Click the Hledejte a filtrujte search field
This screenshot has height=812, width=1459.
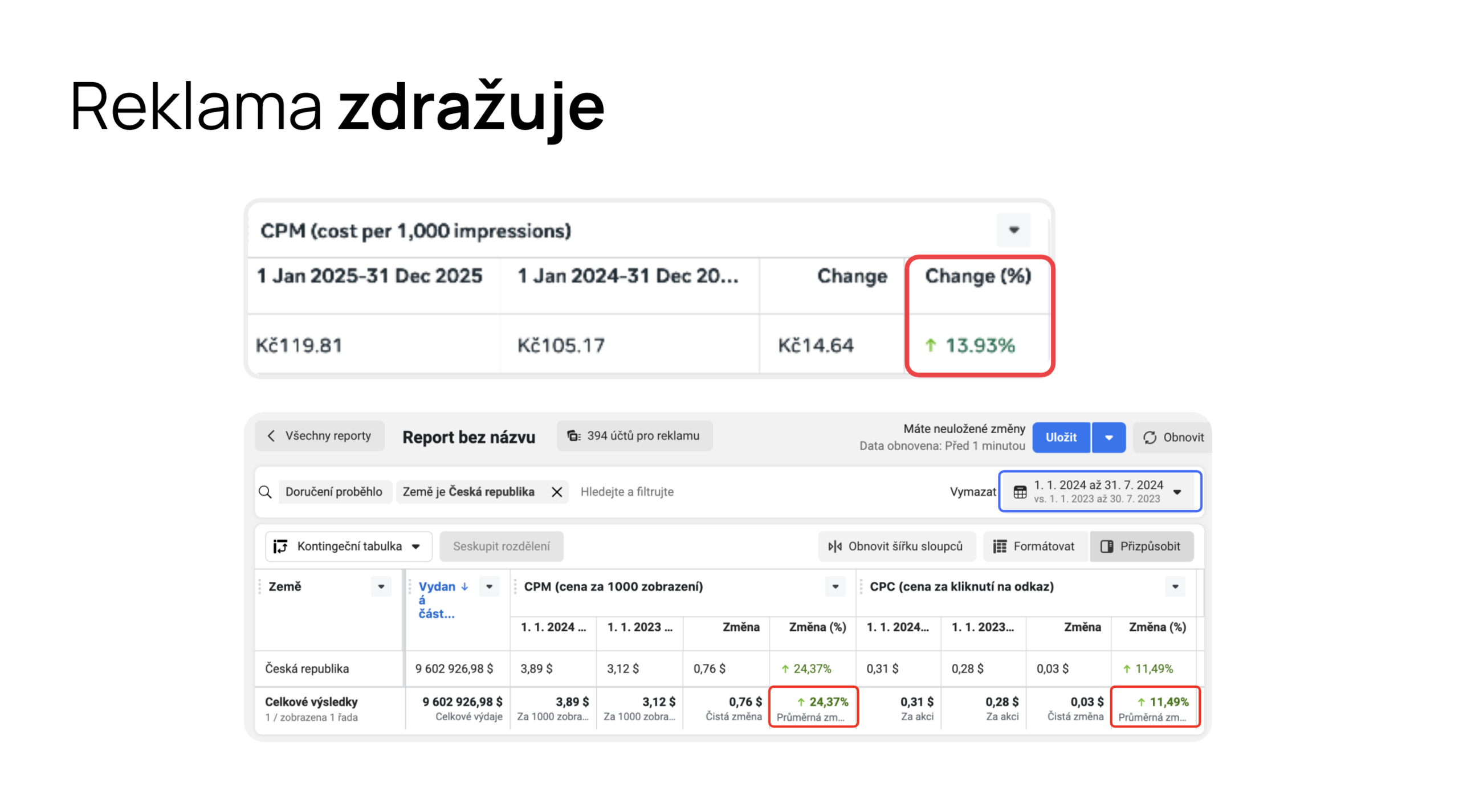pyautogui.click(x=627, y=492)
